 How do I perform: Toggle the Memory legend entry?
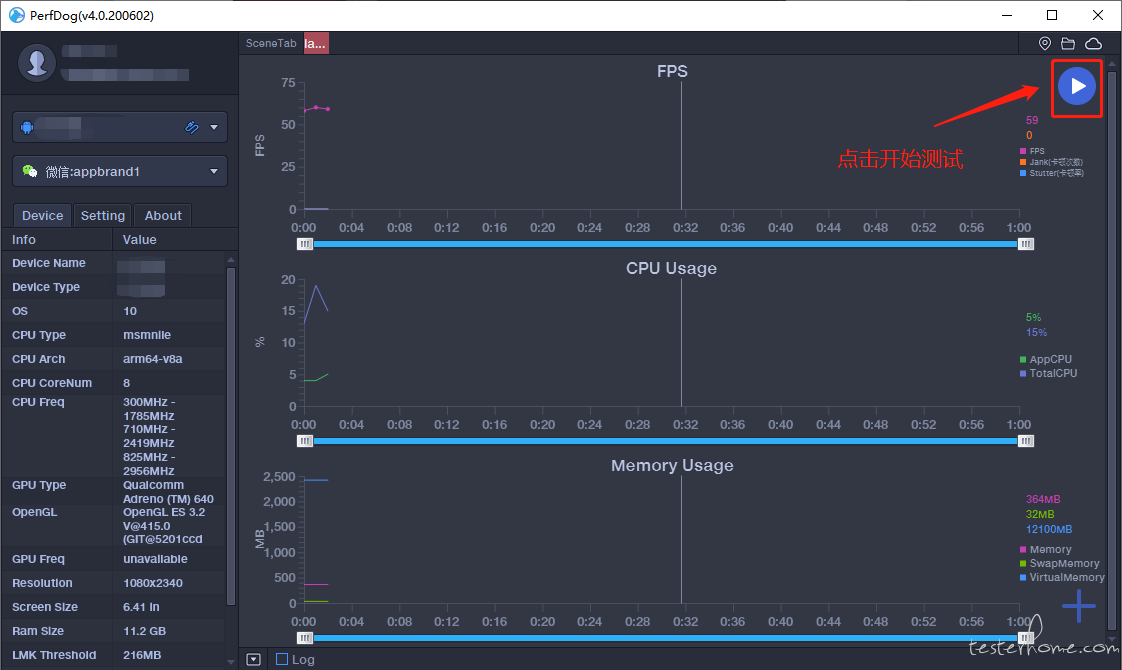coord(1045,550)
